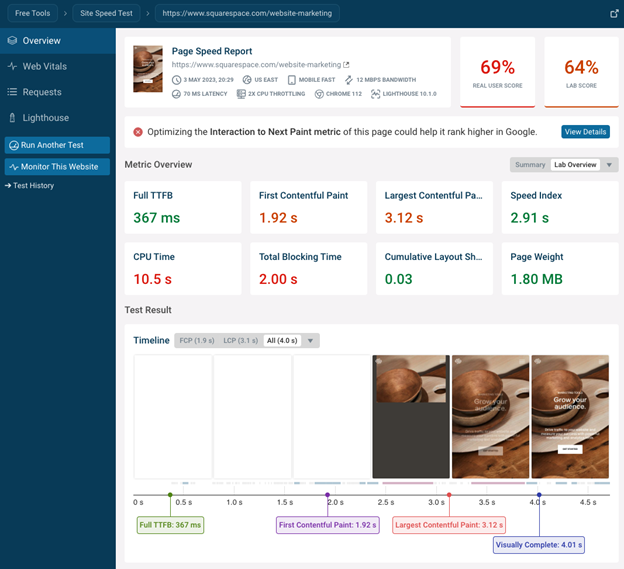Select FCP (1.9 s) timeline filter
624x569 pixels.
(x=197, y=341)
